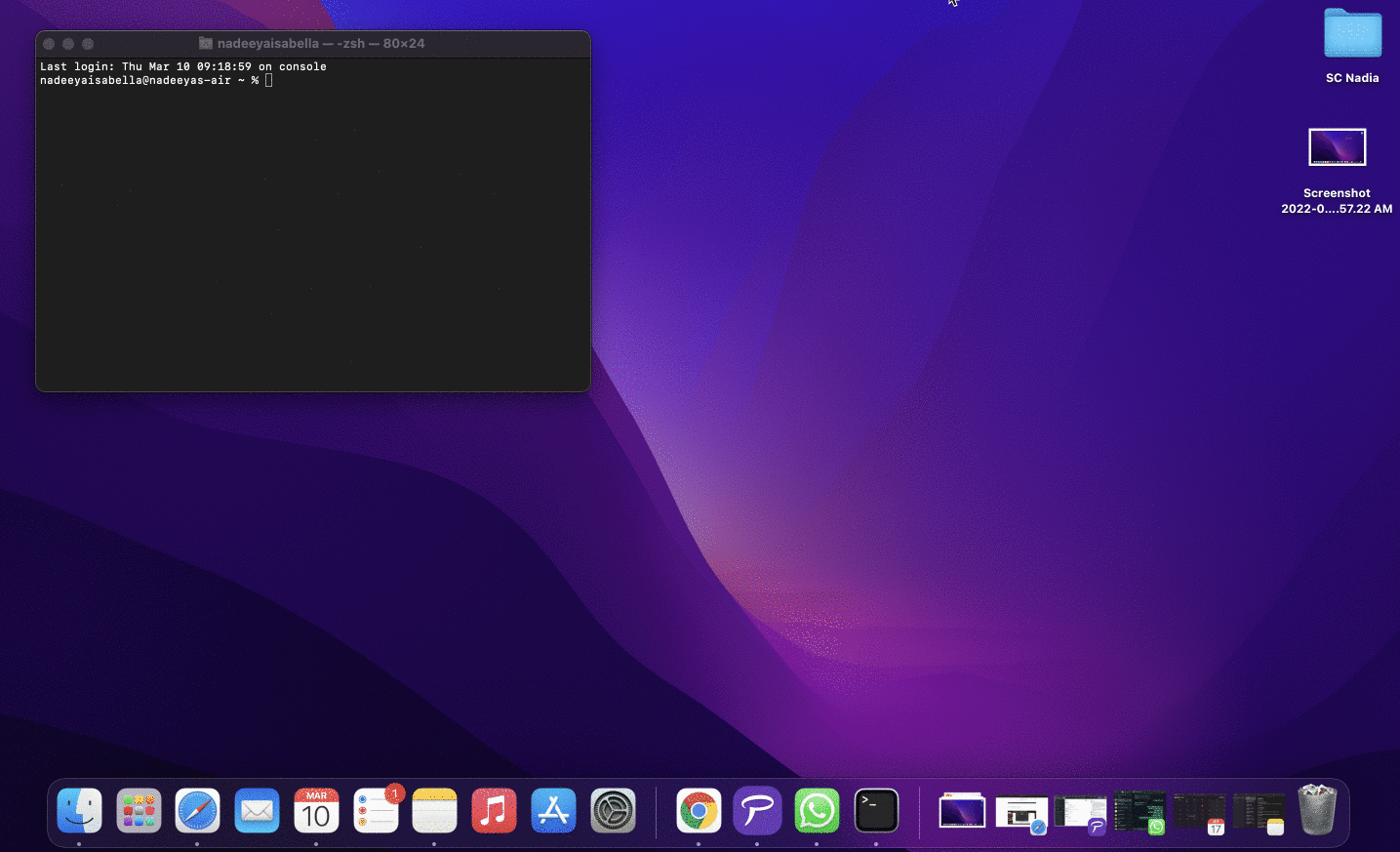Click the 'Last login' line in Terminal
This screenshot has width=1400, height=852.
[x=183, y=66]
